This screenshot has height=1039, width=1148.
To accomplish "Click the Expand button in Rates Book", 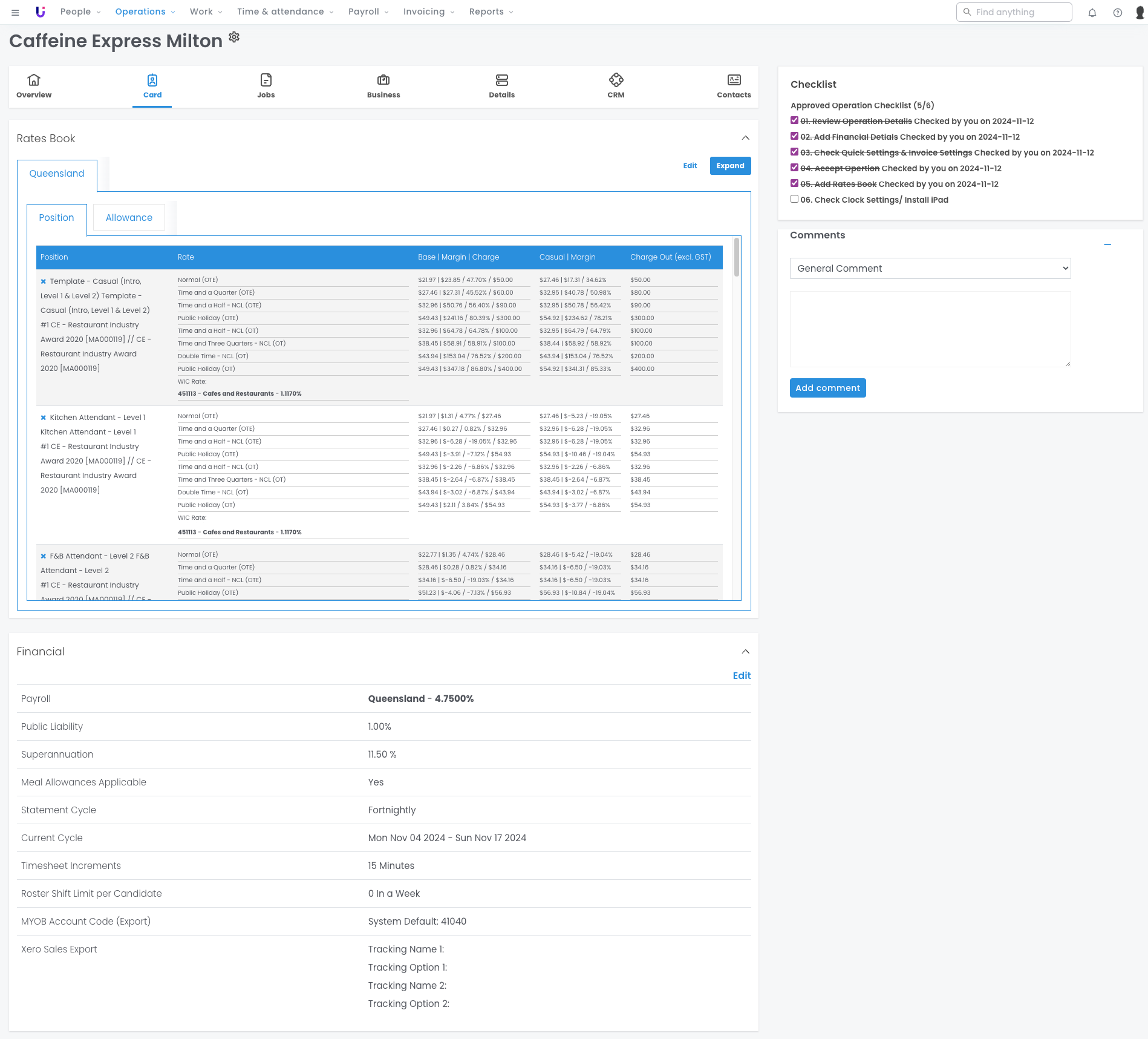I will (730, 166).
